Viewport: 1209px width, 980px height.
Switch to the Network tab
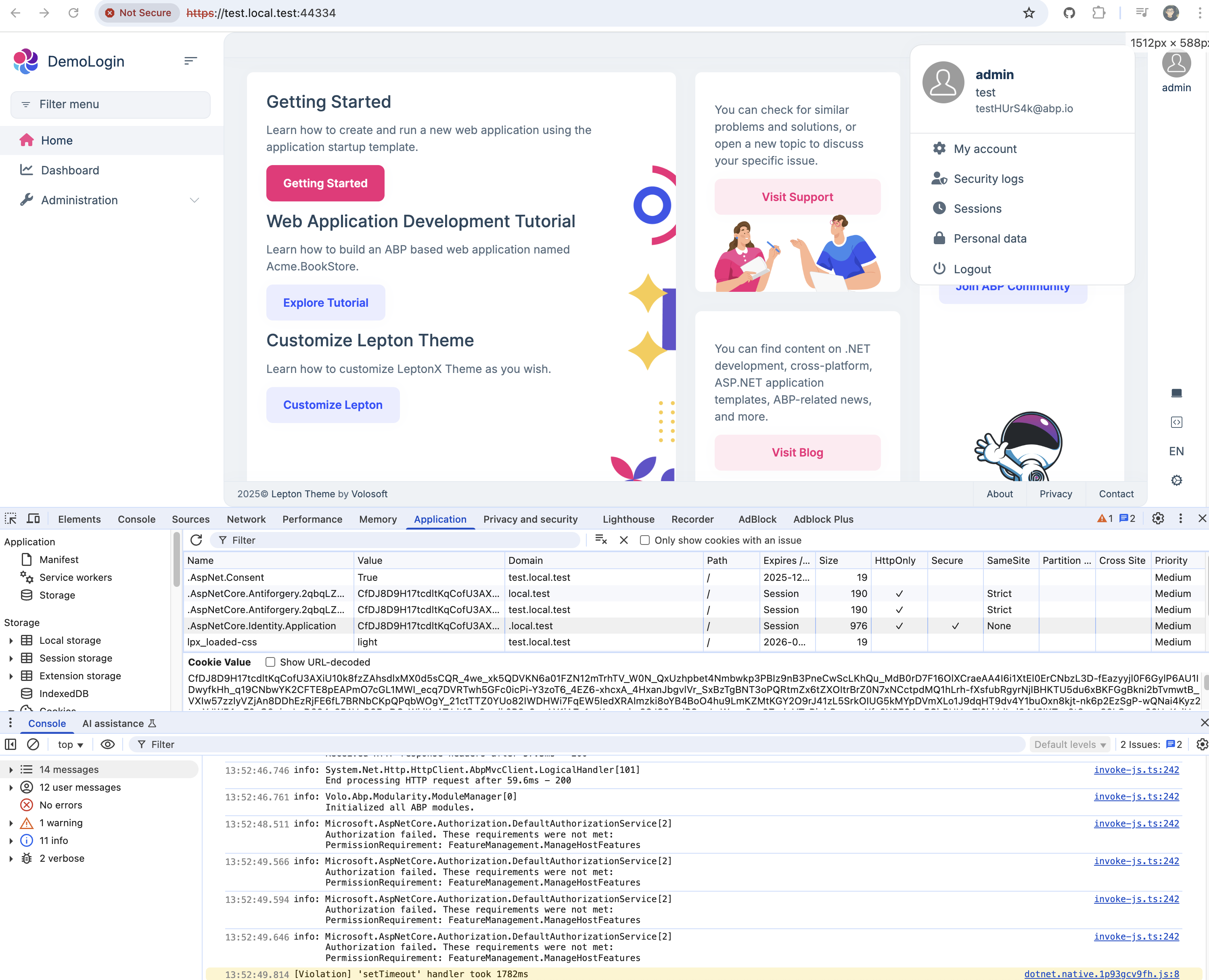point(245,519)
